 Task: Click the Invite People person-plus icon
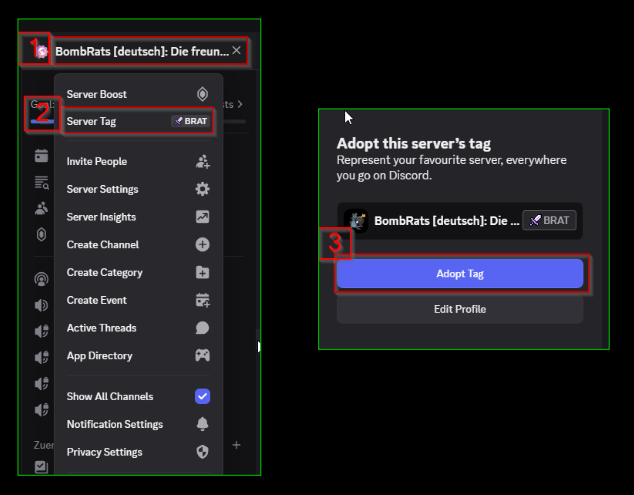203,161
